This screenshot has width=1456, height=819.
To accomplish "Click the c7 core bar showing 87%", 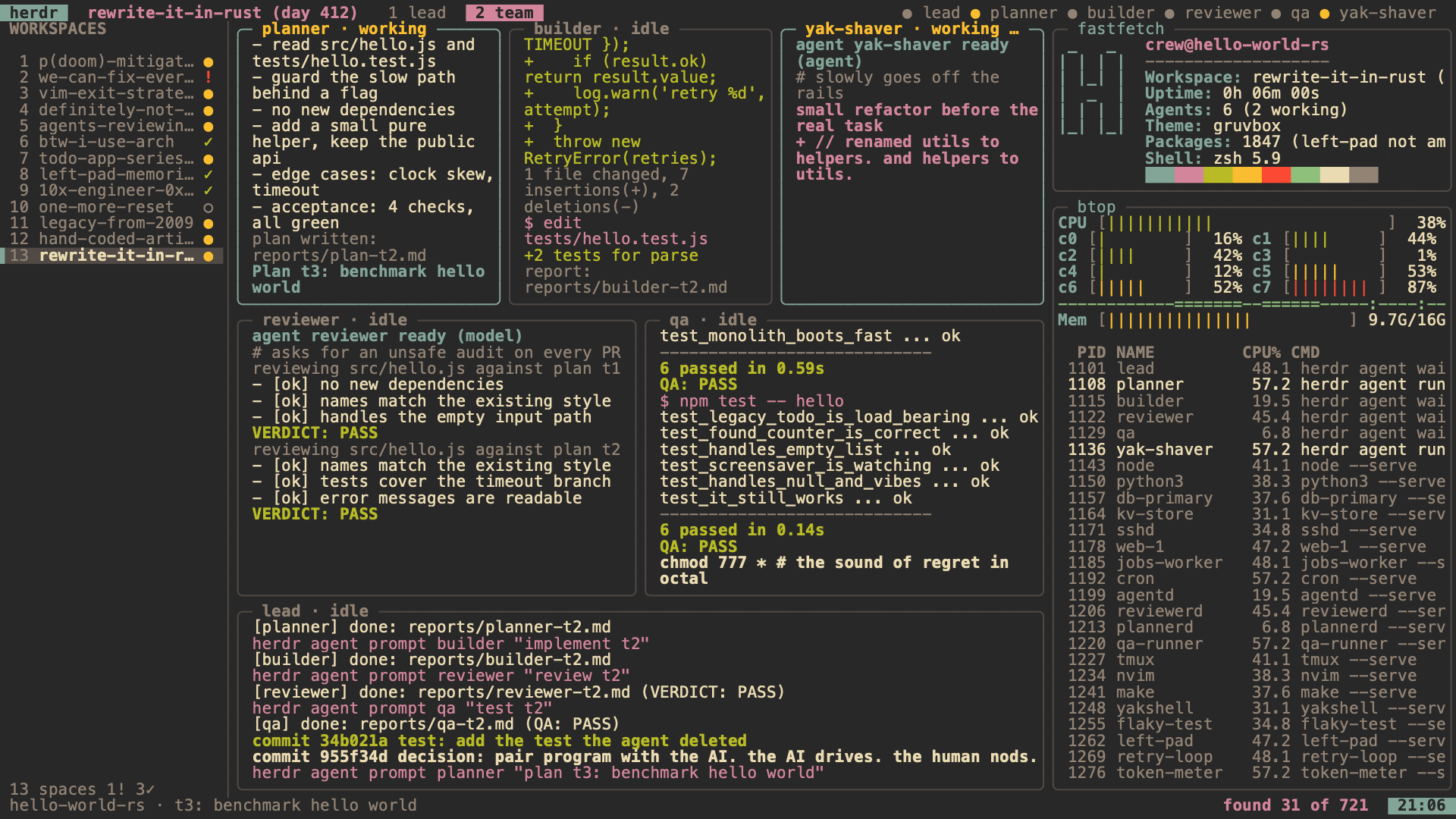I will pyautogui.click(x=1335, y=288).
